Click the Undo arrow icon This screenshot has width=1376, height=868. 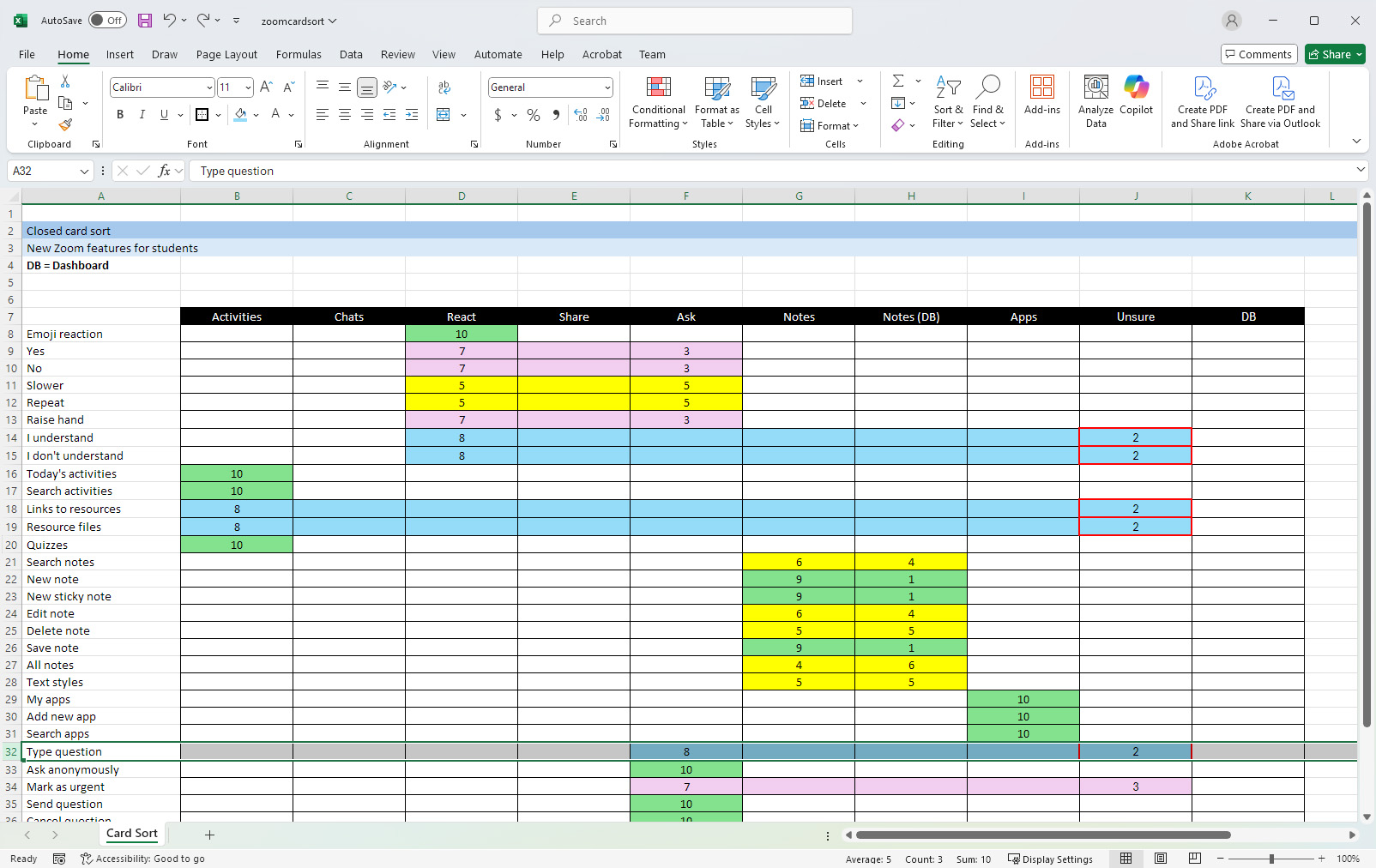pos(169,20)
